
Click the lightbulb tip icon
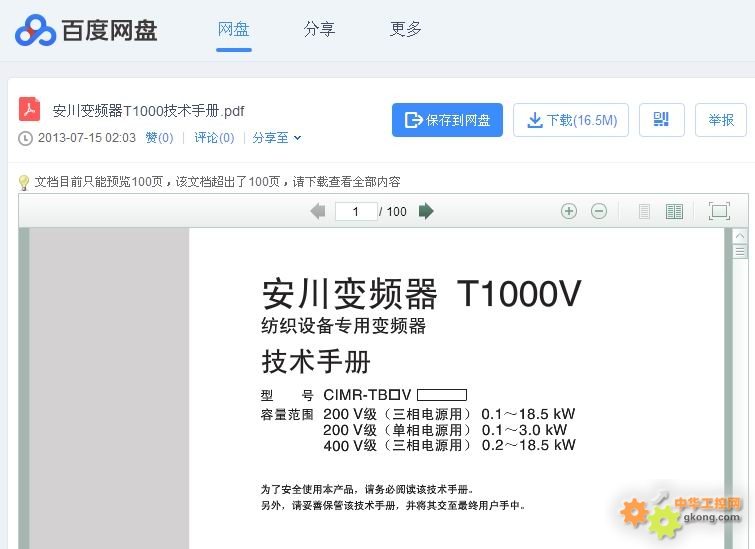pyautogui.click(x=24, y=183)
